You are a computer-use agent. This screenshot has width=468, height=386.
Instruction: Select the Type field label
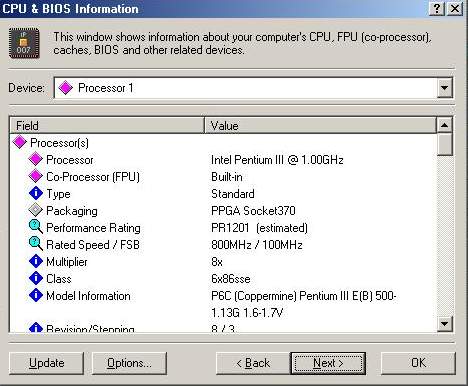point(58,194)
